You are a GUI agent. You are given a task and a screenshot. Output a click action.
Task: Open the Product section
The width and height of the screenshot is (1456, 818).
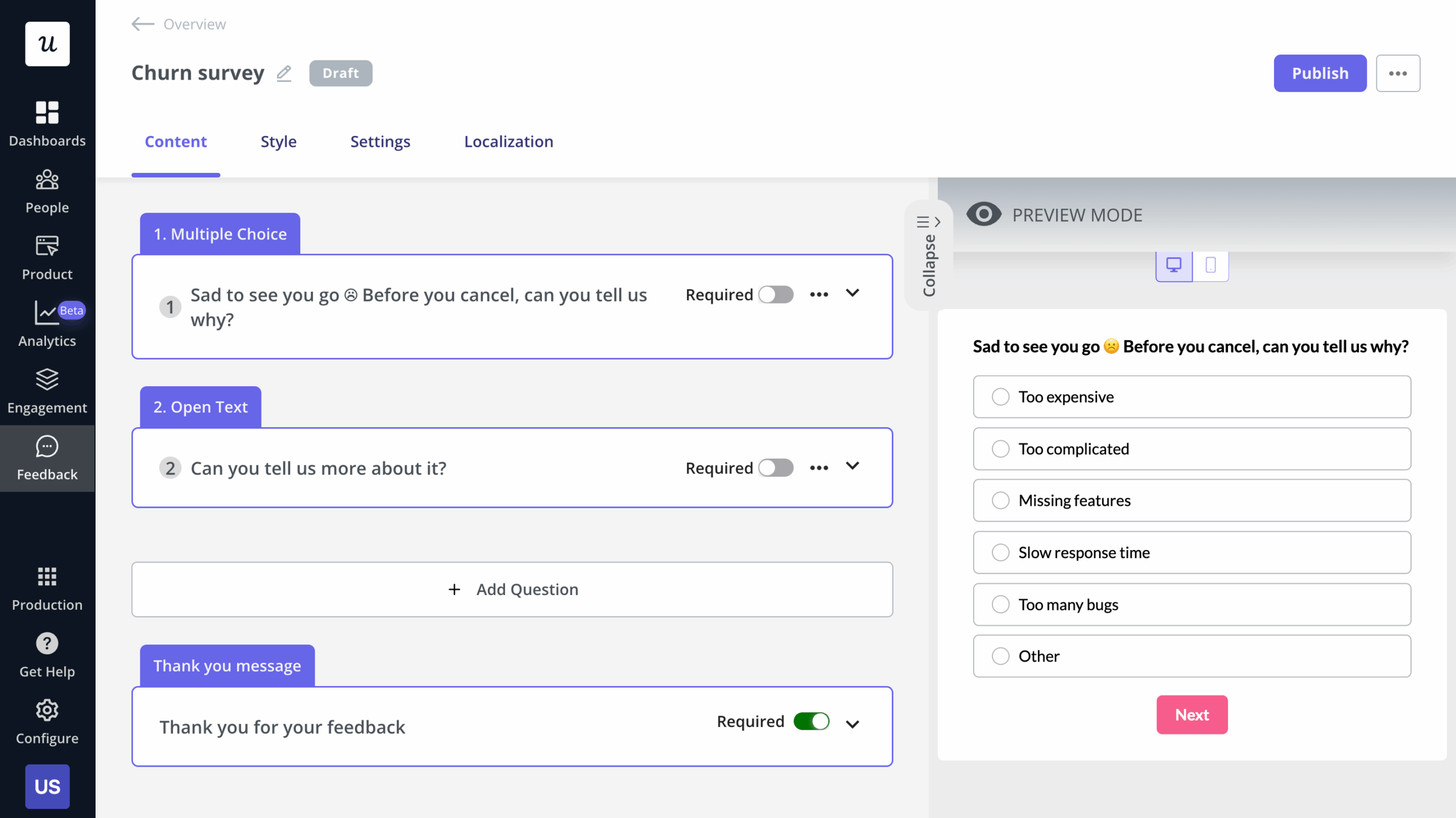point(47,258)
